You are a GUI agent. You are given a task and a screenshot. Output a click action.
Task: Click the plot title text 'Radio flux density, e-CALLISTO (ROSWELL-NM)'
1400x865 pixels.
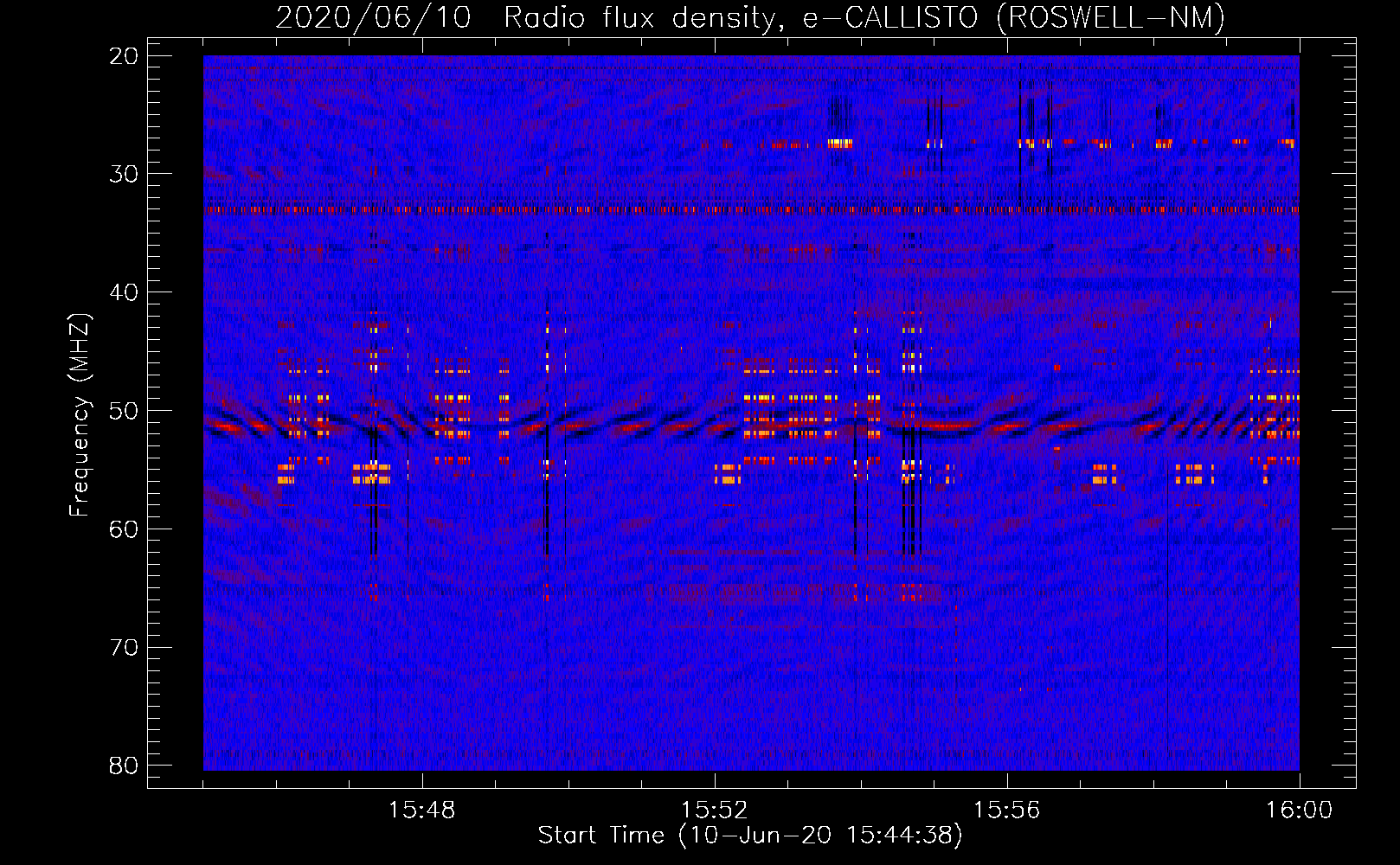[x=864, y=17]
